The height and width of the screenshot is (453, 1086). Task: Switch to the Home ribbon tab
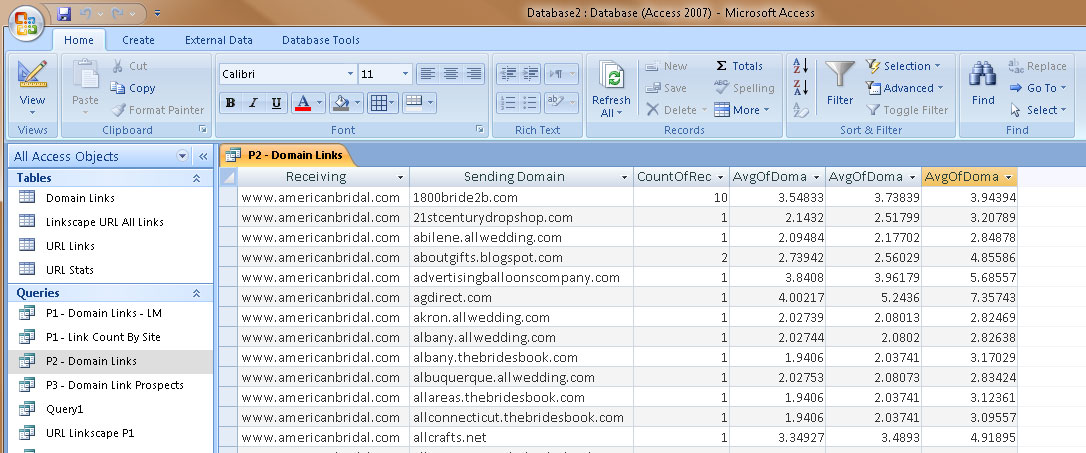pos(79,39)
